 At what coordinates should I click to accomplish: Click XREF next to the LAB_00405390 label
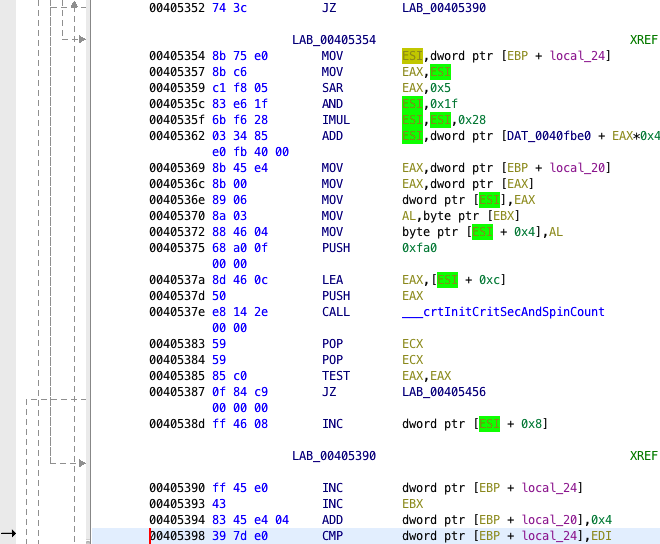(644, 455)
